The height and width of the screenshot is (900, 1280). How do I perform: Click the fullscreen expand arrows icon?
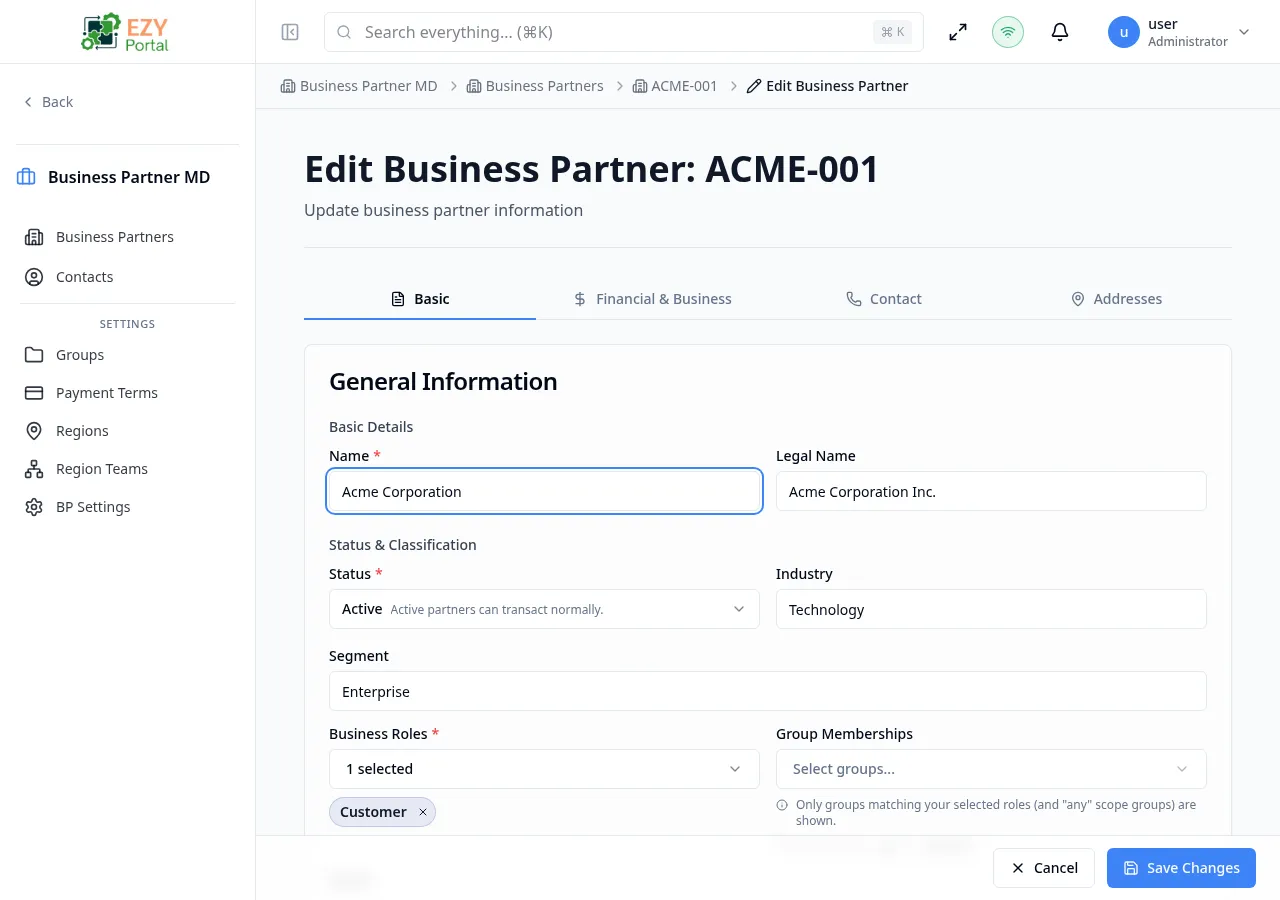point(957,31)
